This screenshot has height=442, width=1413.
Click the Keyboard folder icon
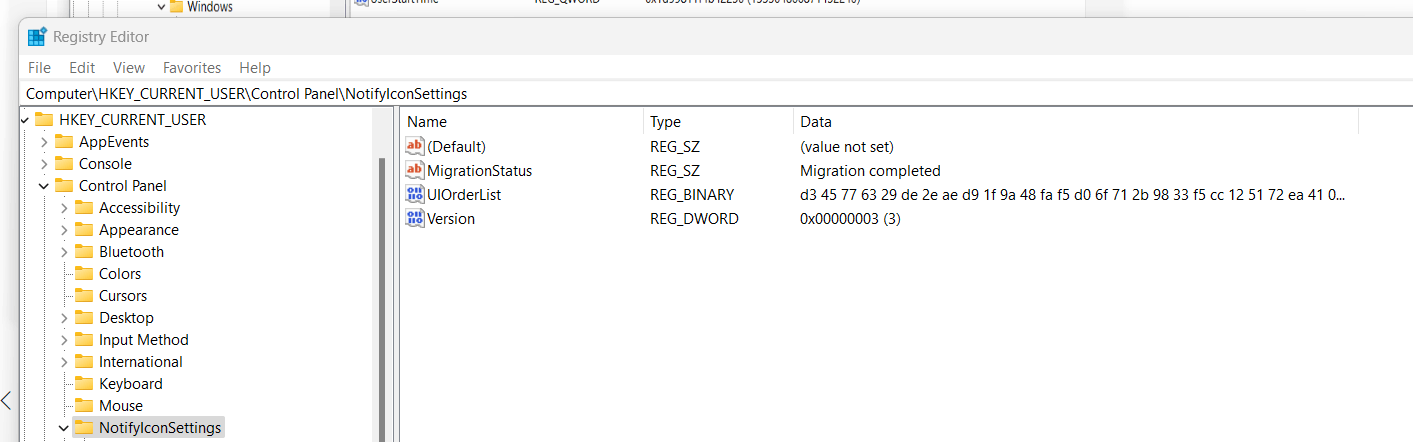click(x=84, y=384)
